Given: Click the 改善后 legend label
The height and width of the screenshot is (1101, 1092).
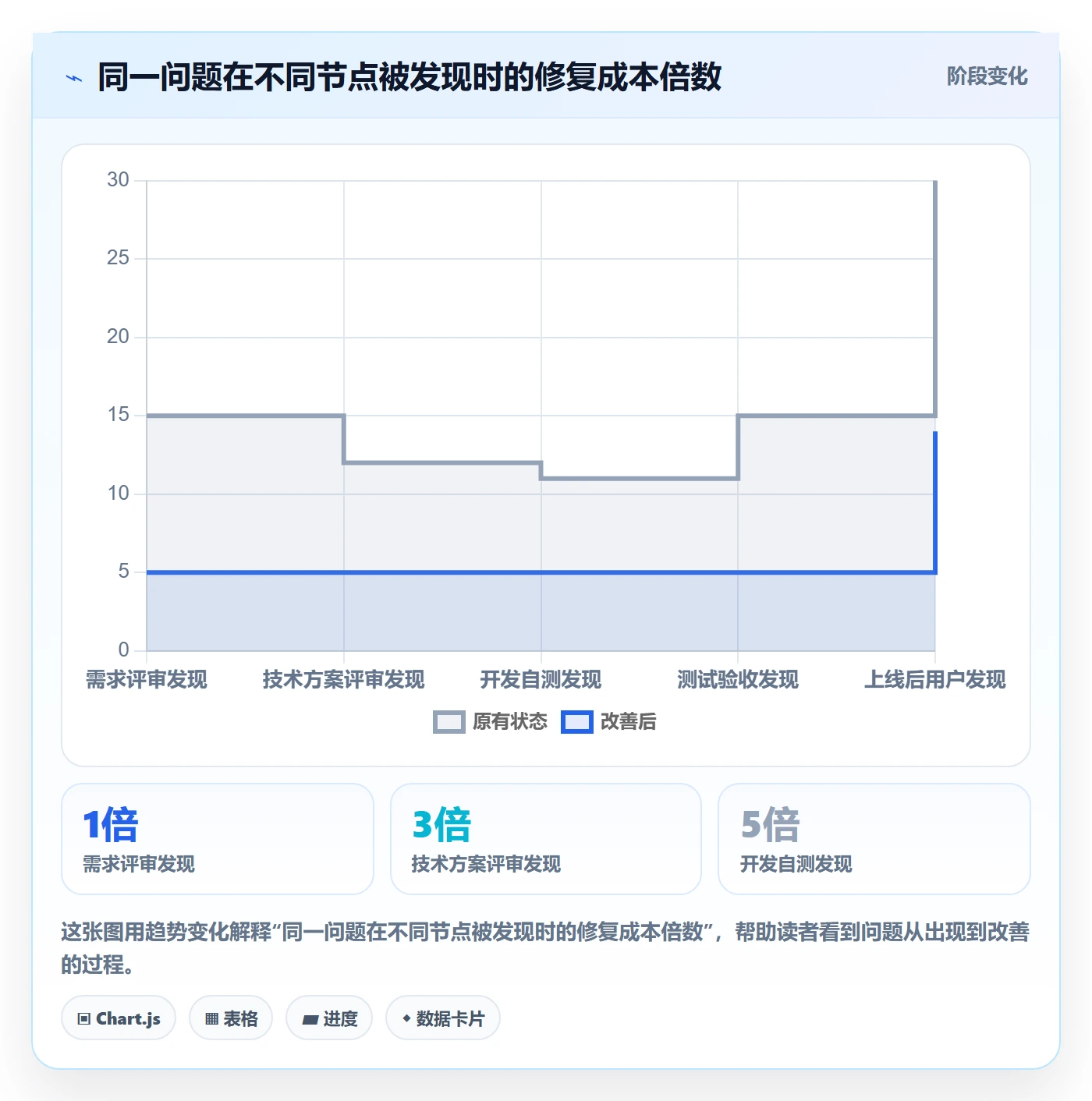Looking at the screenshot, I should 629,722.
